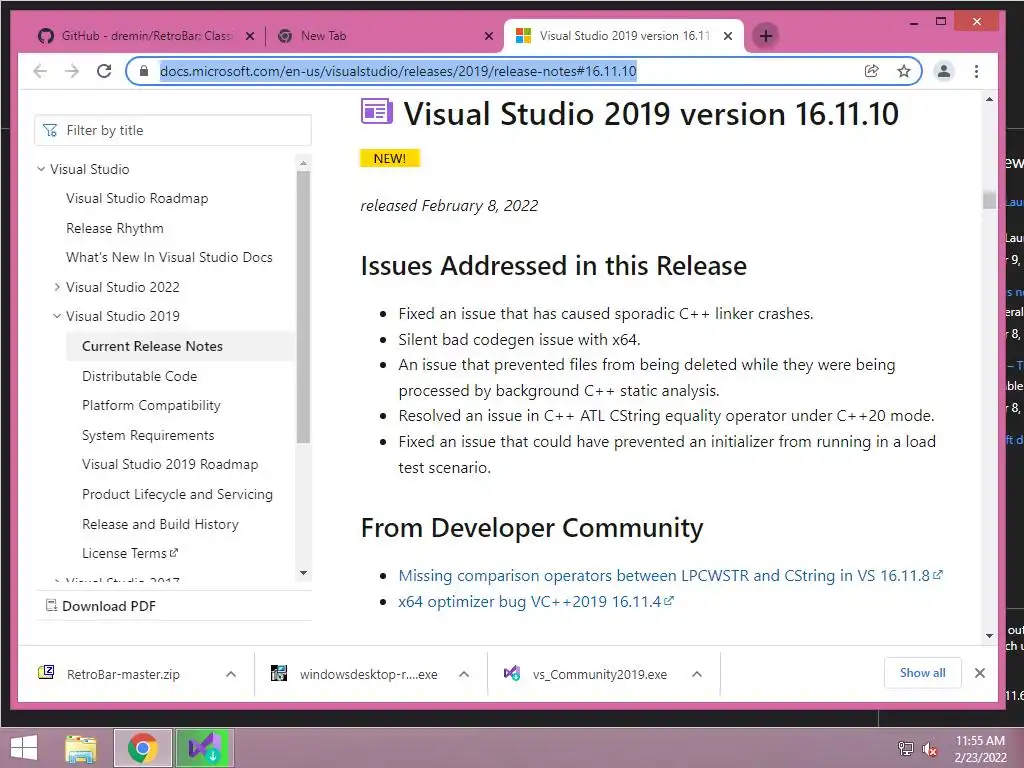Click the browser back arrow
Image resolution: width=1024 pixels, height=768 pixels.
point(40,71)
